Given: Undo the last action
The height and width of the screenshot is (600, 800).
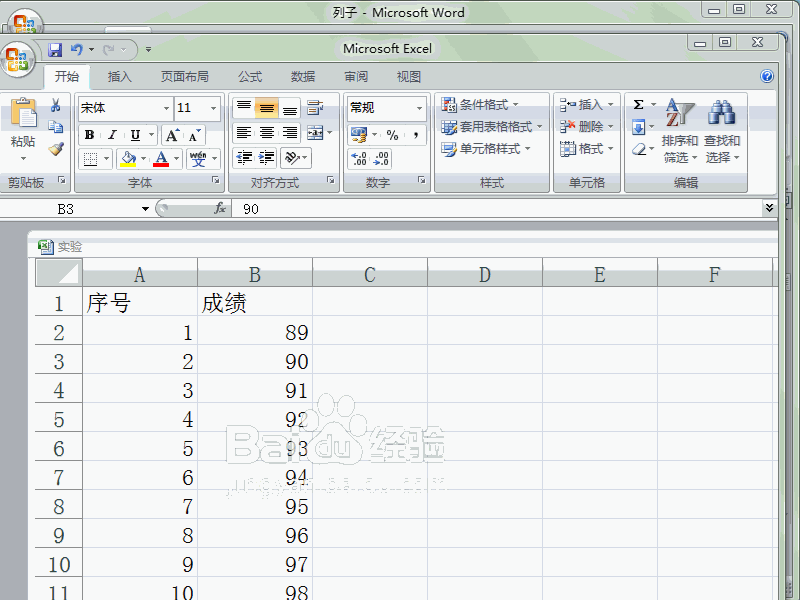Looking at the screenshot, I should click(77, 49).
